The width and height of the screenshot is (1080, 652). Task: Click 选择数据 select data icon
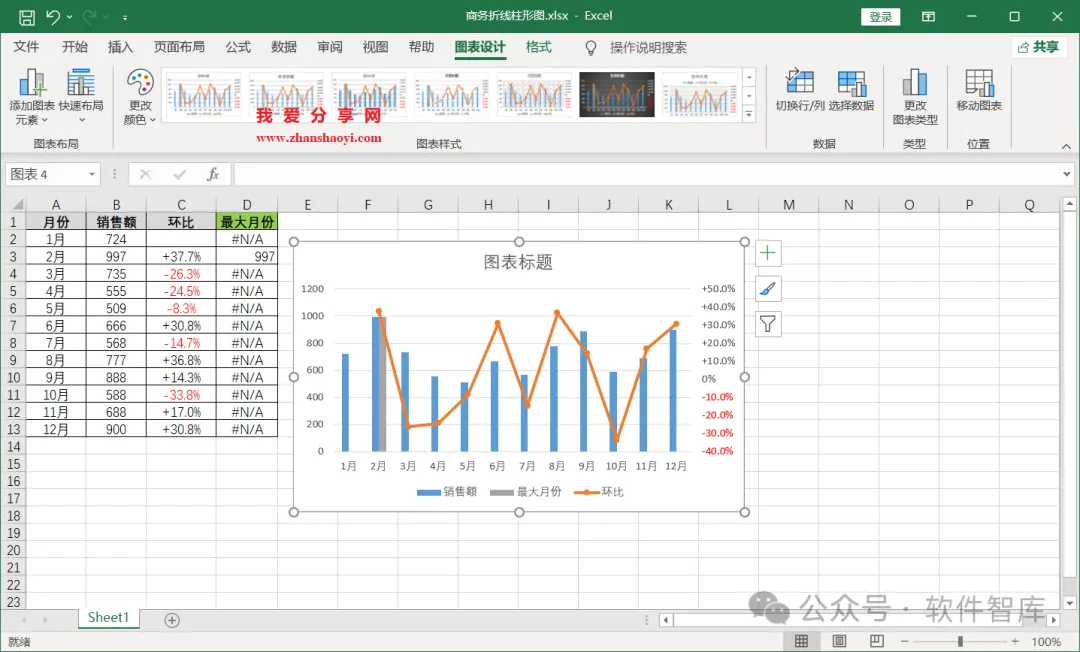(851, 90)
